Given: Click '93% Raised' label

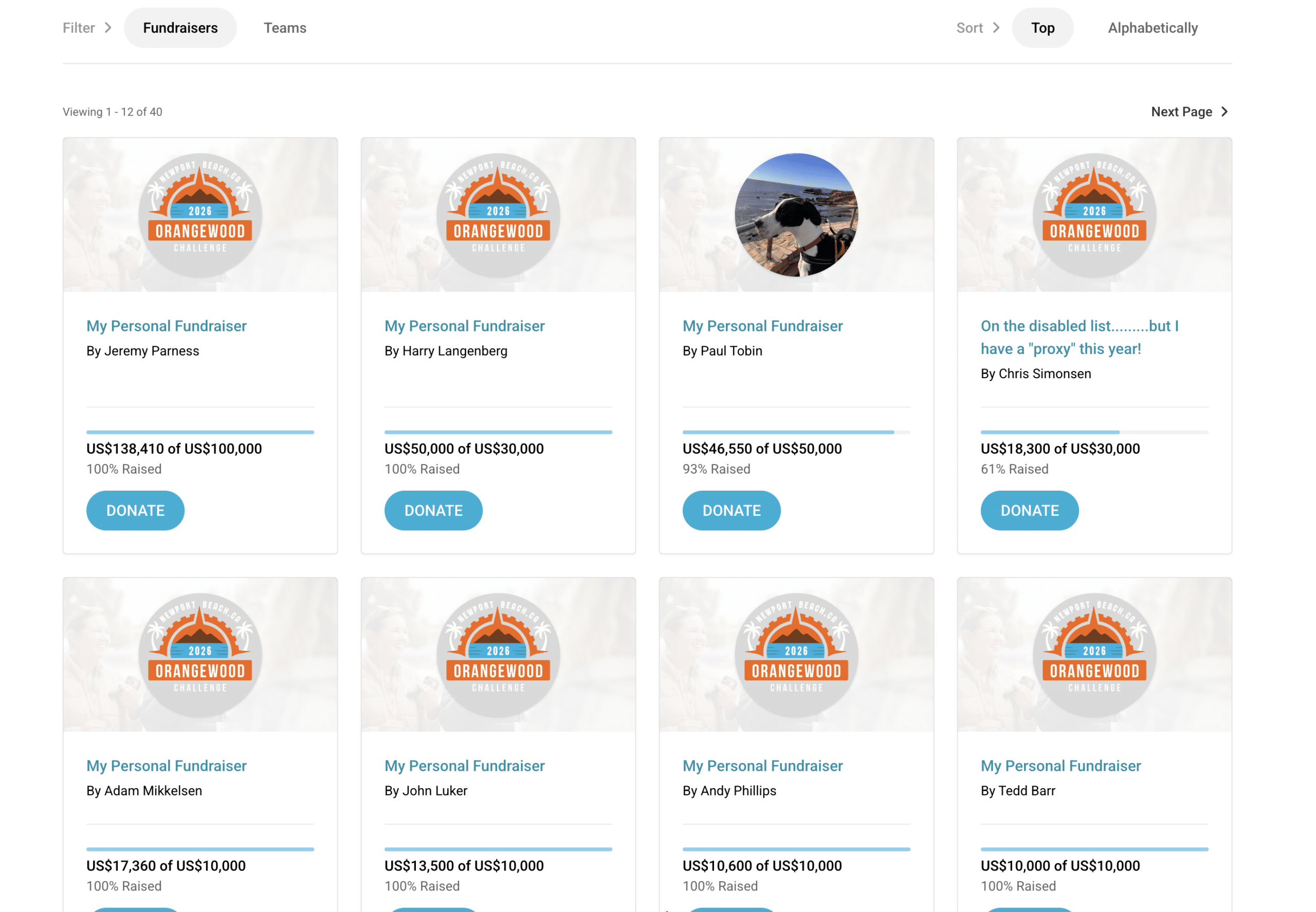Looking at the screenshot, I should [x=716, y=469].
